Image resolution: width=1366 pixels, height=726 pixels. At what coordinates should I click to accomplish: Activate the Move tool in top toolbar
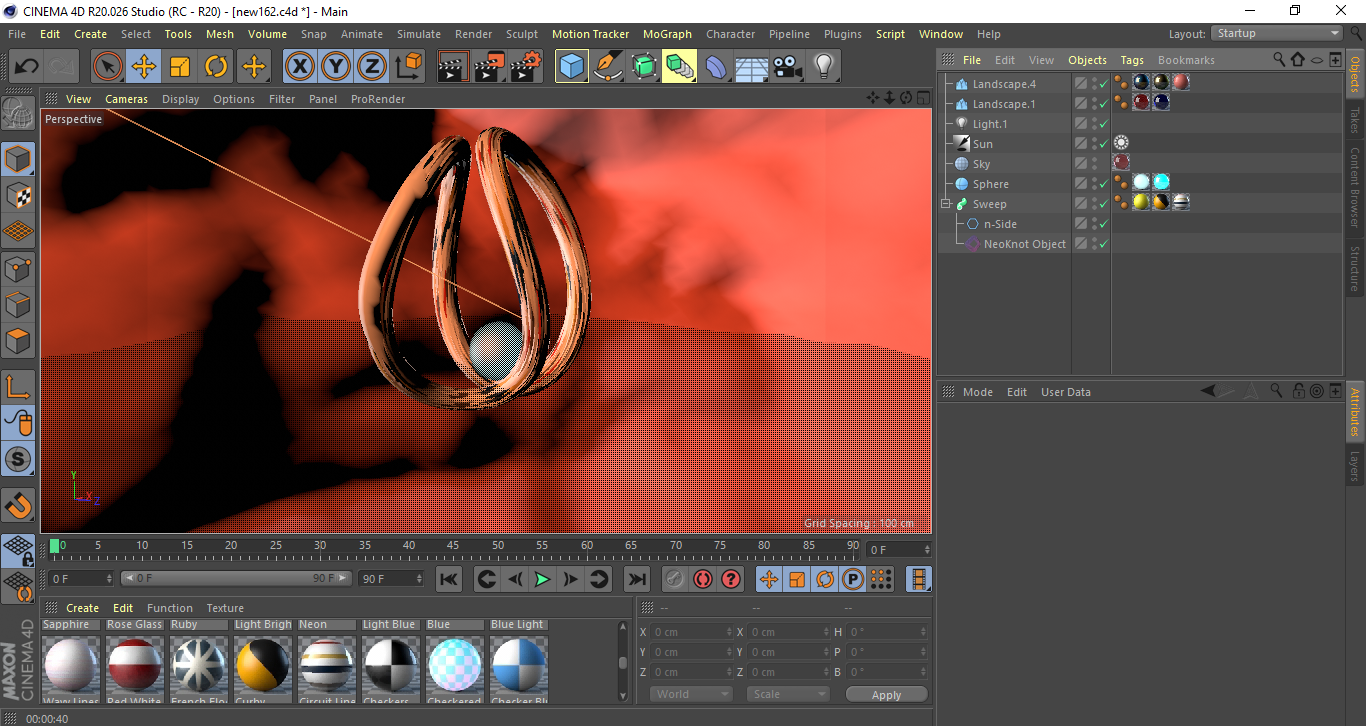(x=144, y=67)
